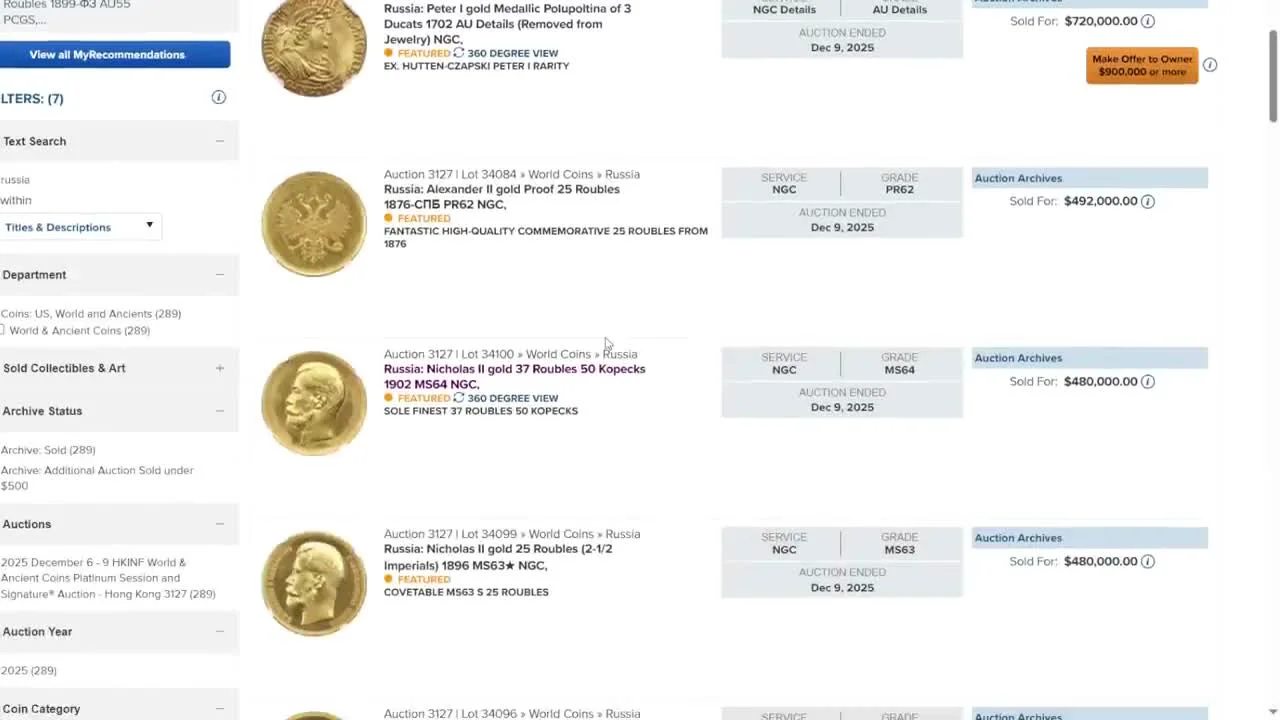Image resolution: width=1280 pixels, height=720 pixels.
Task: Collapse the Text Search filter section
Action: point(219,141)
